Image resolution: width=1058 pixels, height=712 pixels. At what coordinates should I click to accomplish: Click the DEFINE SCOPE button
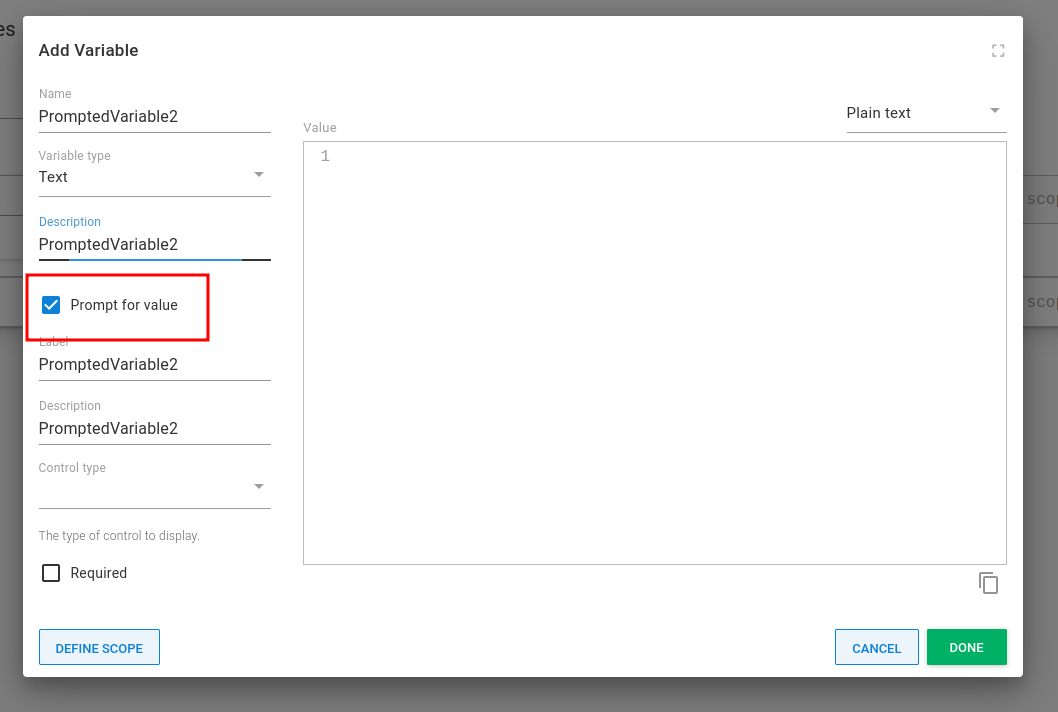point(99,647)
